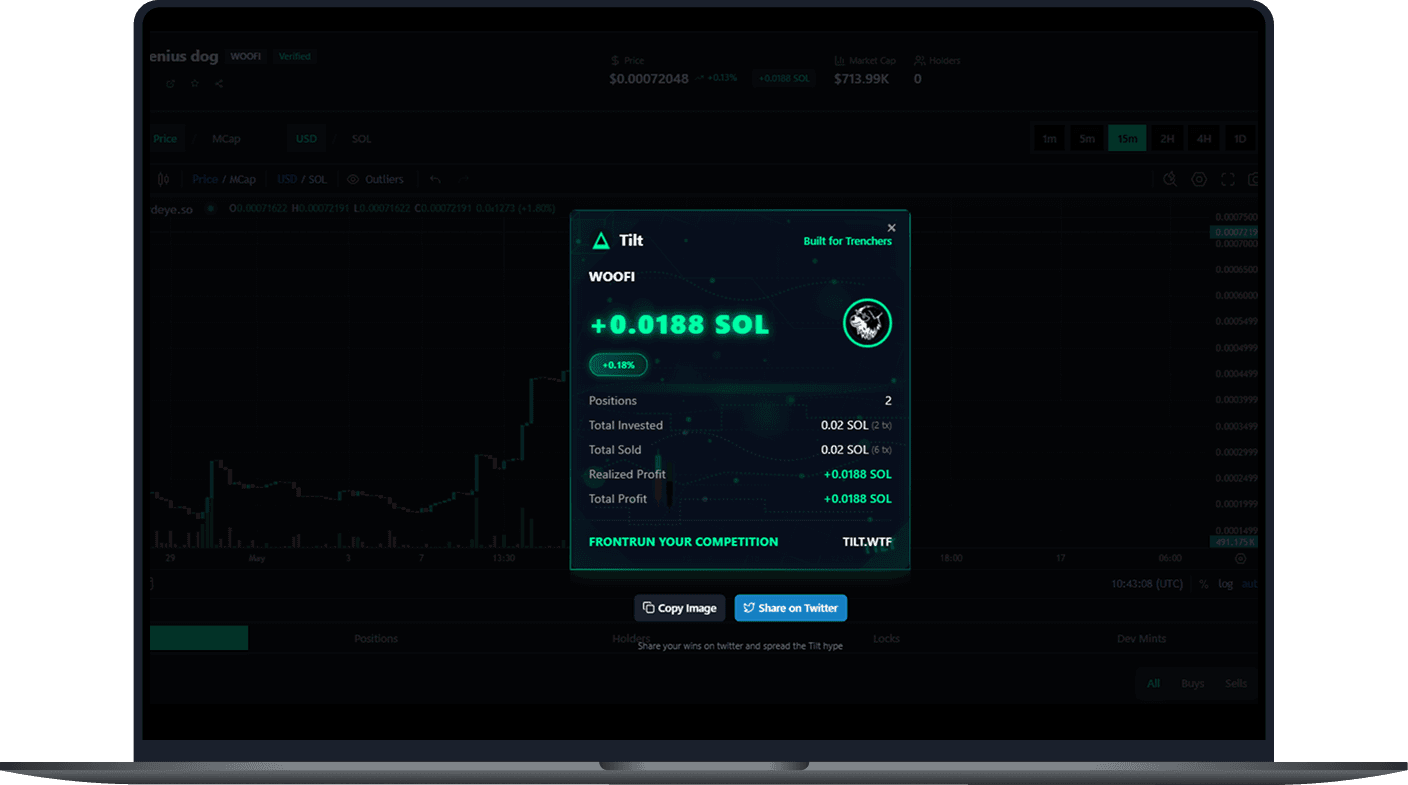Image resolution: width=1408 pixels, height=785 pixels.
Task: Open the chart settings gear
Action: pos(1199,179)
